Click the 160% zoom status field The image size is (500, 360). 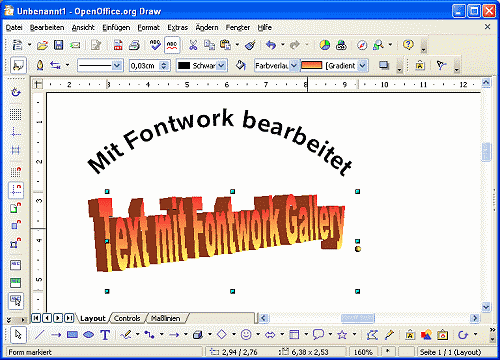(x=363, y=352)
